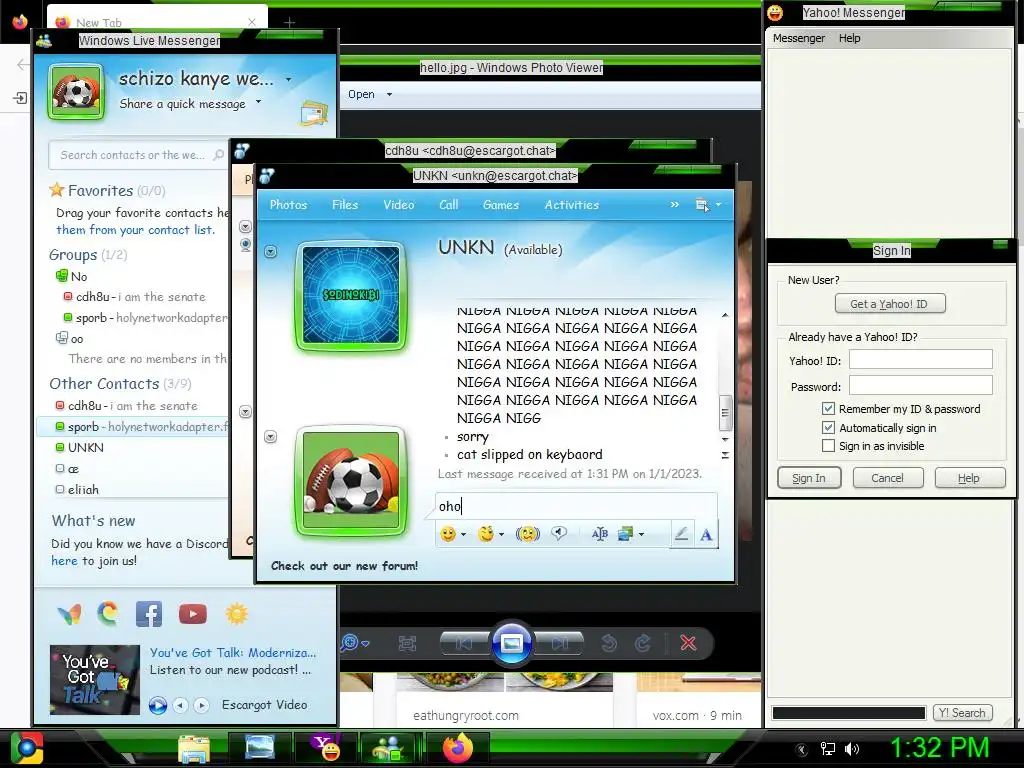
Task: Go to next image in Photo Viewer
Action: click(x=559, y=644)
